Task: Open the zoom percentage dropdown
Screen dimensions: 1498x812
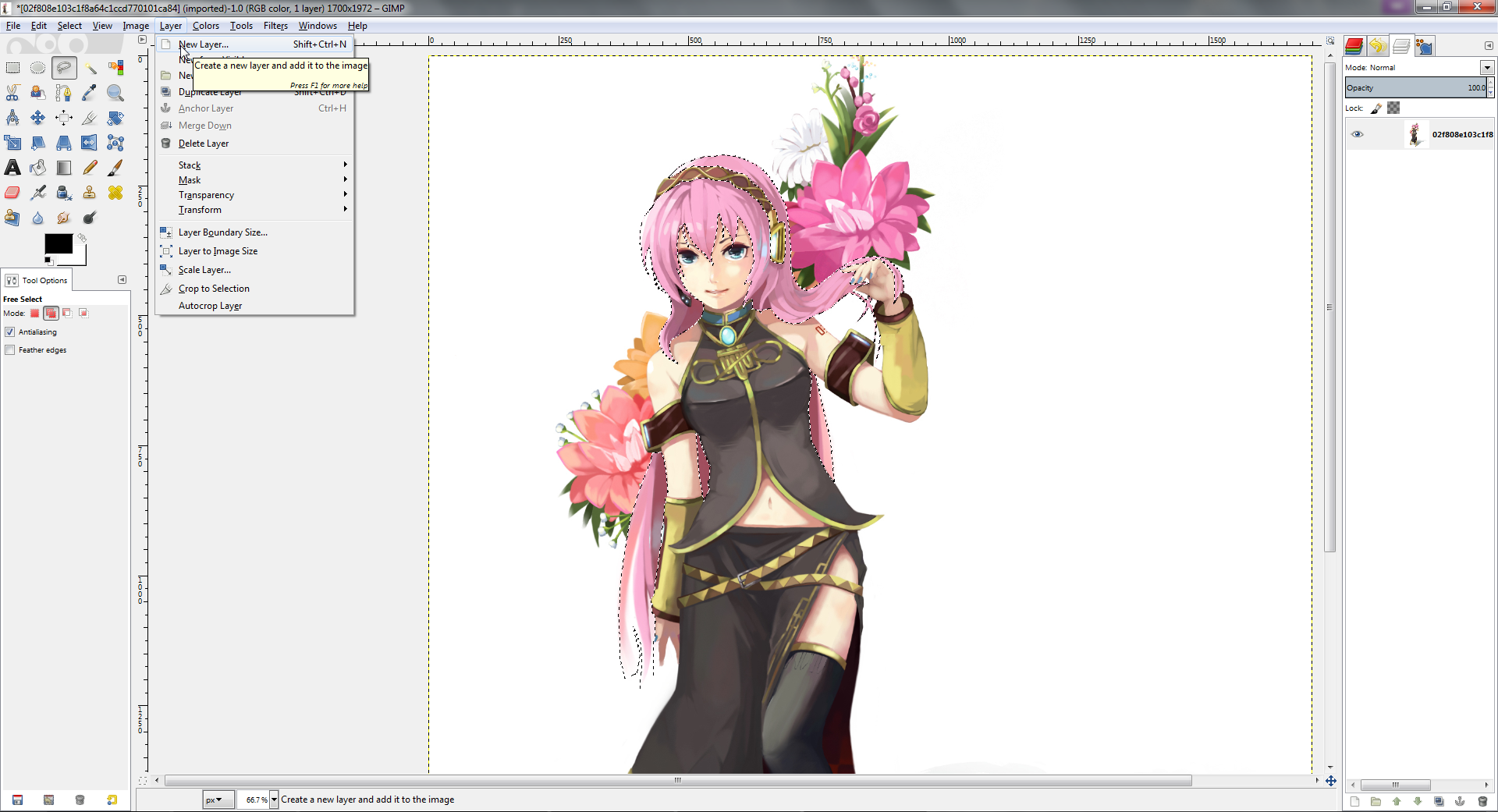Action: click(x=275, y=800)
